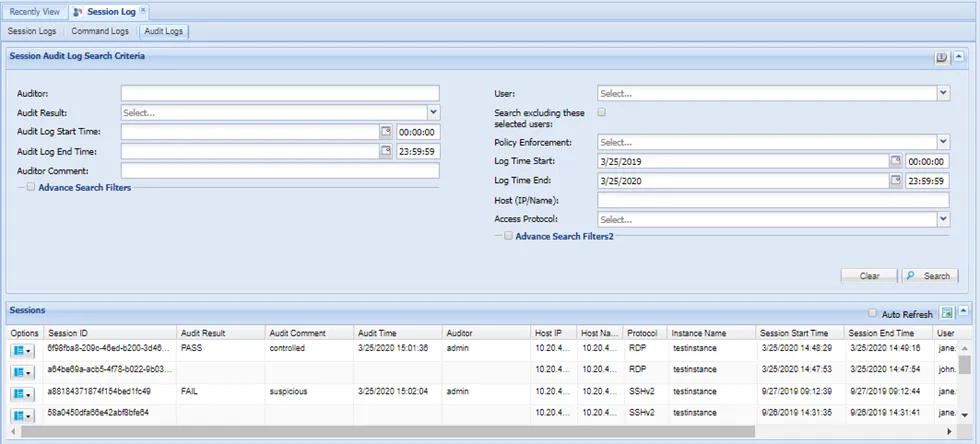This screenshot has height=444, width=980.
Task: Switch to Recently View tab
Action: pyautogui.click(x=35, y=11)
